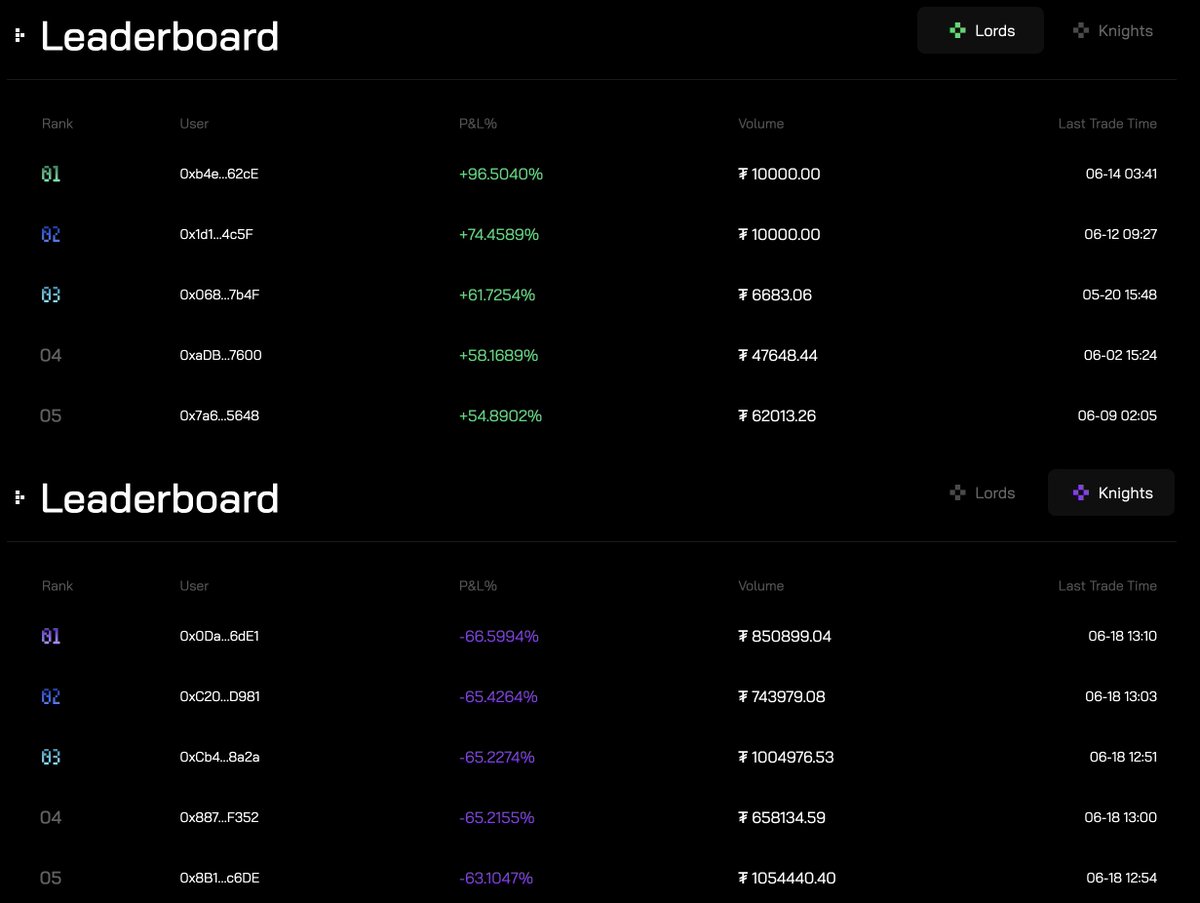Click the P&L value +54.8902%
1200x903 pixels.
coord(500,415)
